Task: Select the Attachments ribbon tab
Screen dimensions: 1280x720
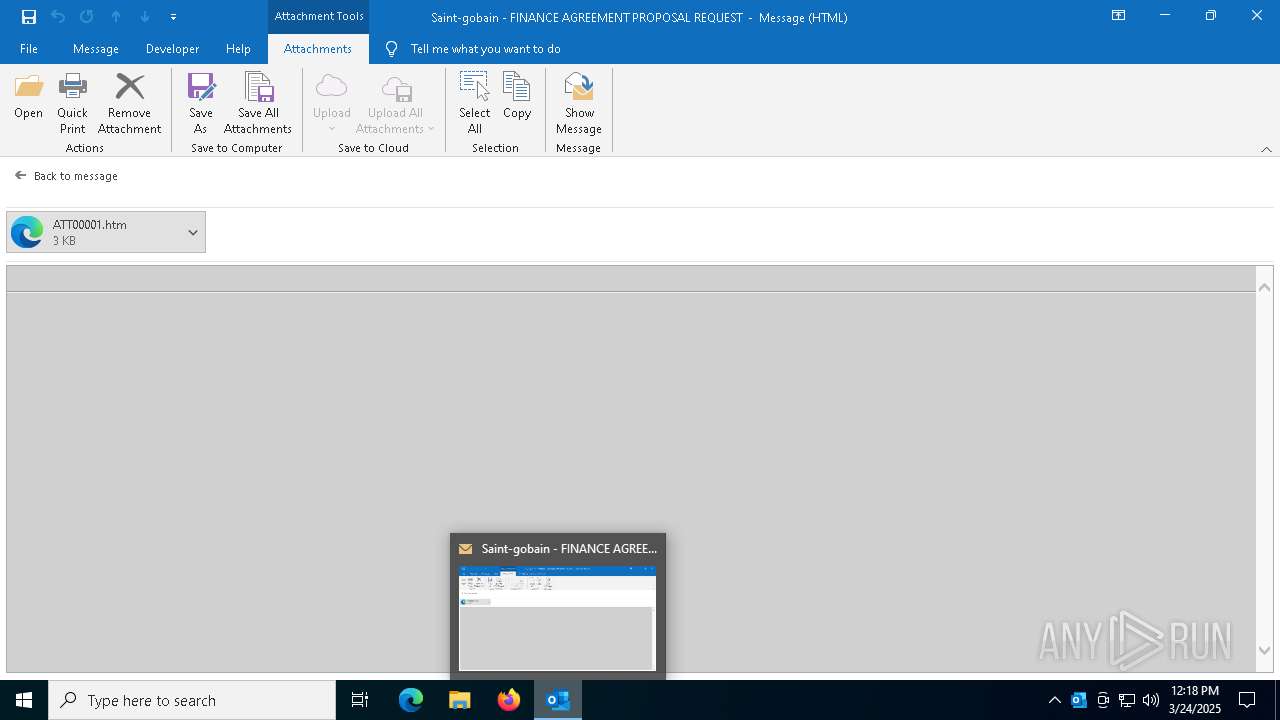Action: click(x=318, y=49)
